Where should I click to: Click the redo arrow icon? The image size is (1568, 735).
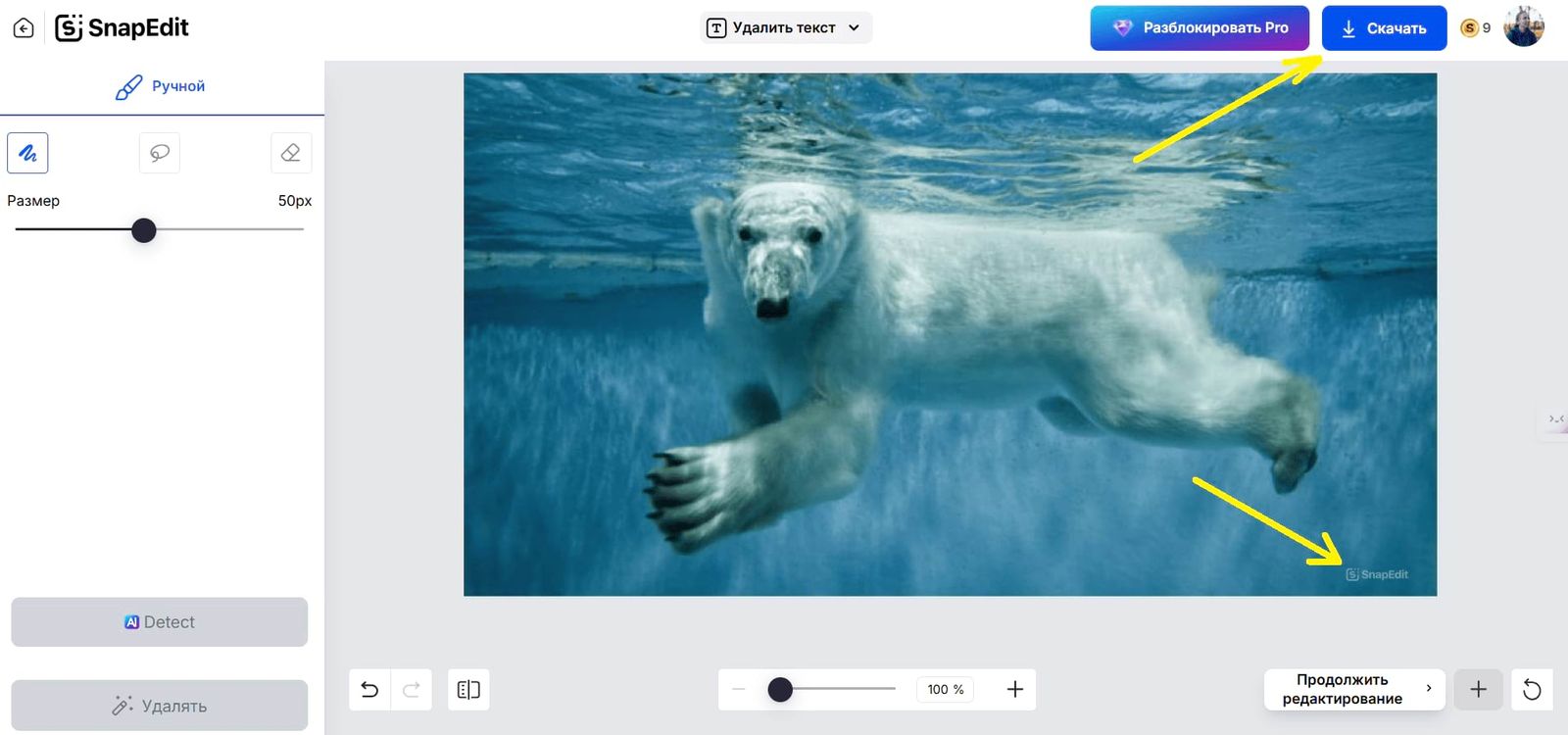[412, 690]
